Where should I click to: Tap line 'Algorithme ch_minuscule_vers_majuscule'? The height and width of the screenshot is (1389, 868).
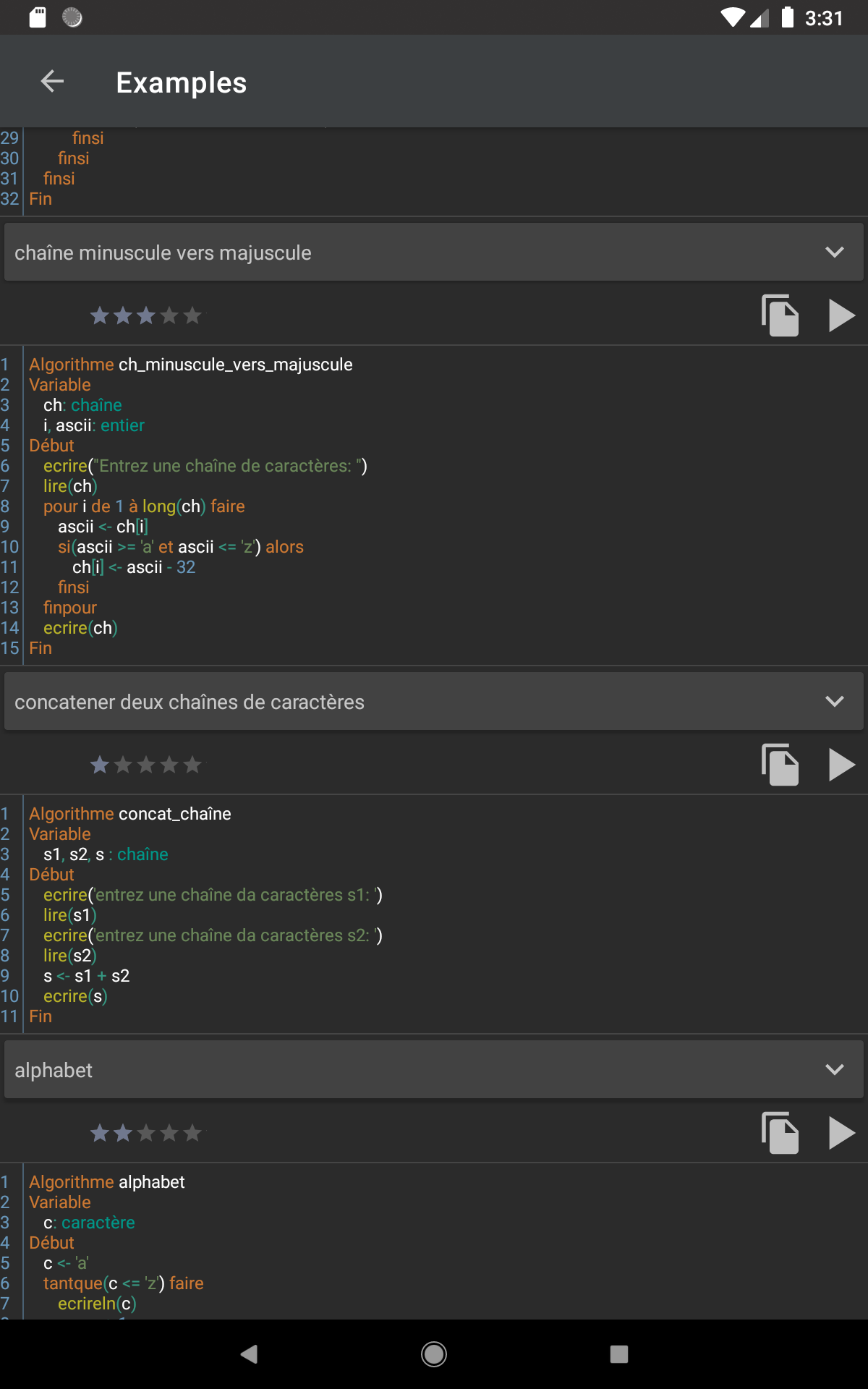191,365
